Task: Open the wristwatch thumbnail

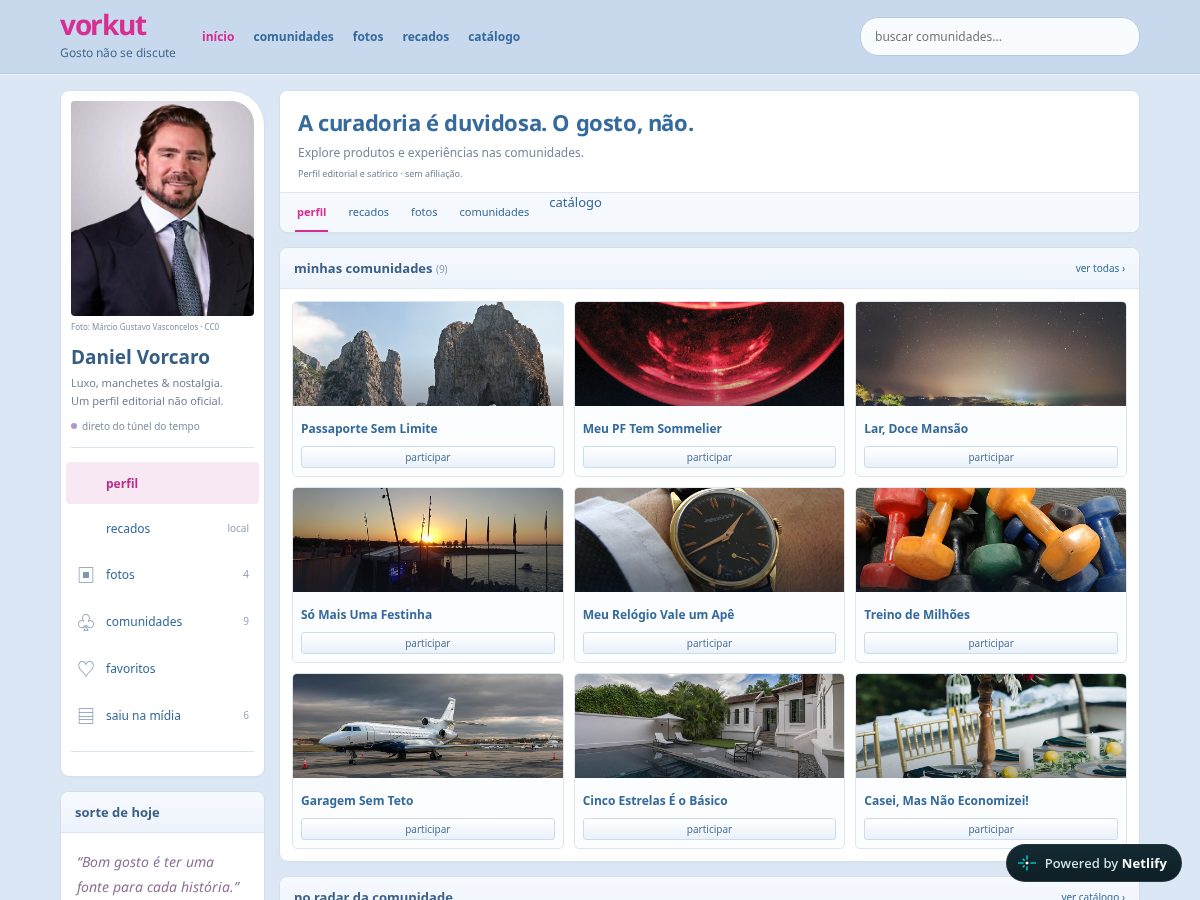Action: click(709, 540)
